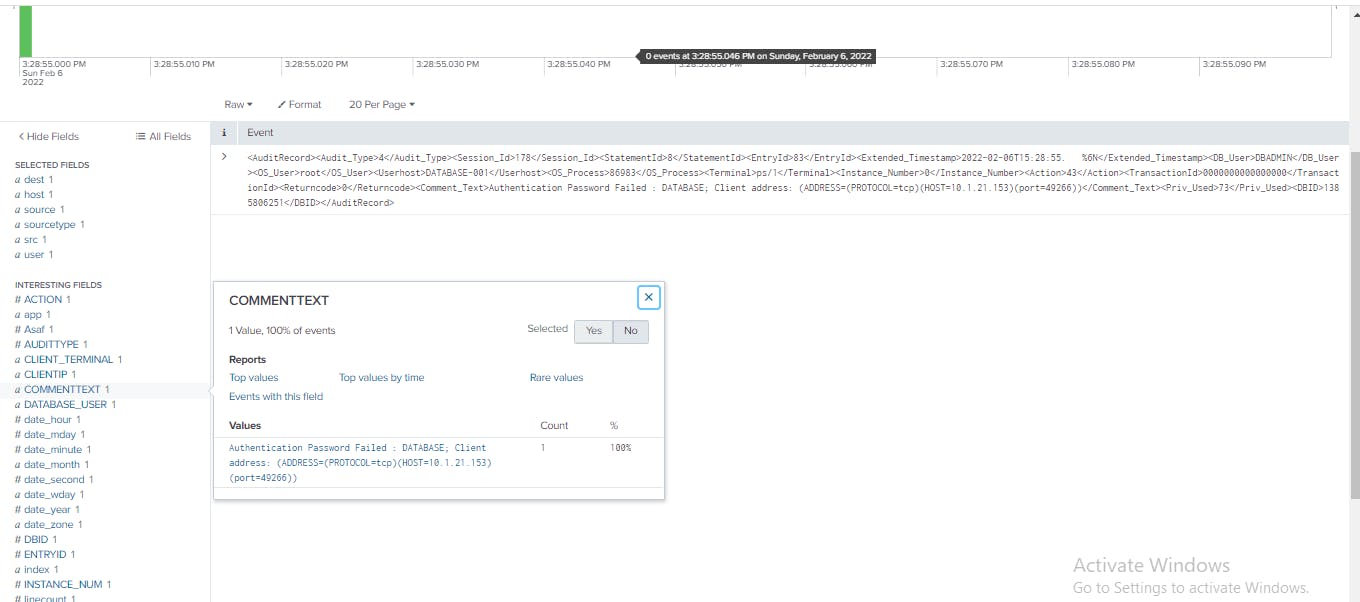Viewport: 1360px width, 602px height.
Task: Click the 3:28:55.000 PM timeline label
Action: click(54, 64)
